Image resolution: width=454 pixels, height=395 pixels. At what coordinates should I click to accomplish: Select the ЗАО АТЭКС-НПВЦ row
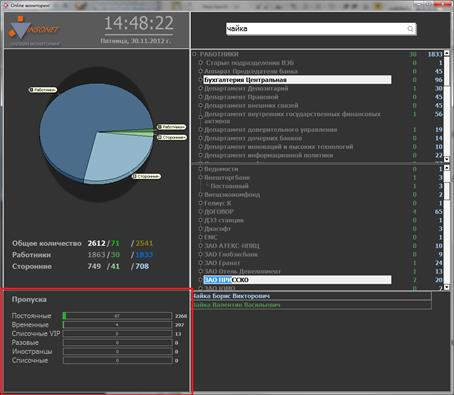pos(232,246)
